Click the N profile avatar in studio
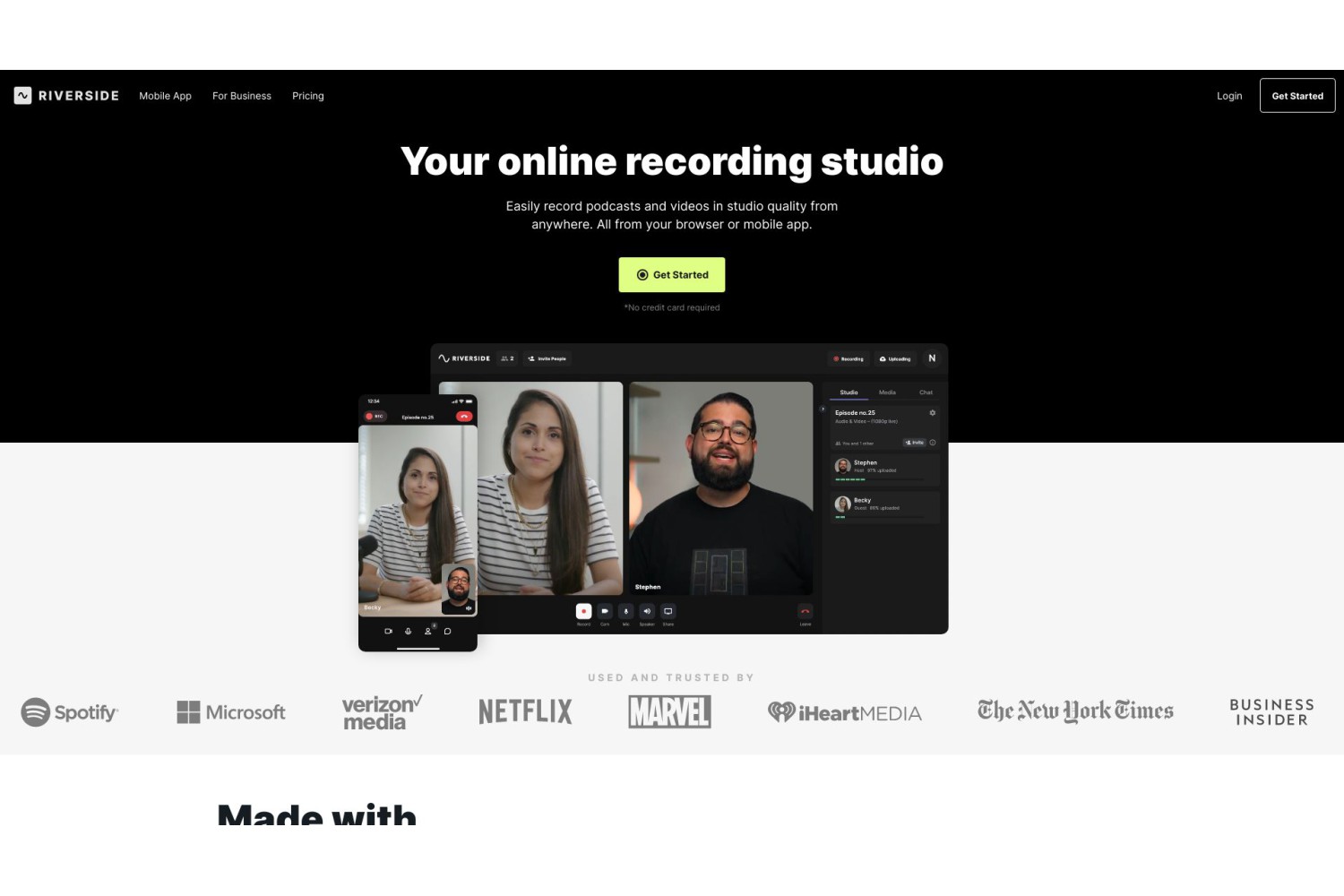This screenshot has height=896, width=1344. 932,358
